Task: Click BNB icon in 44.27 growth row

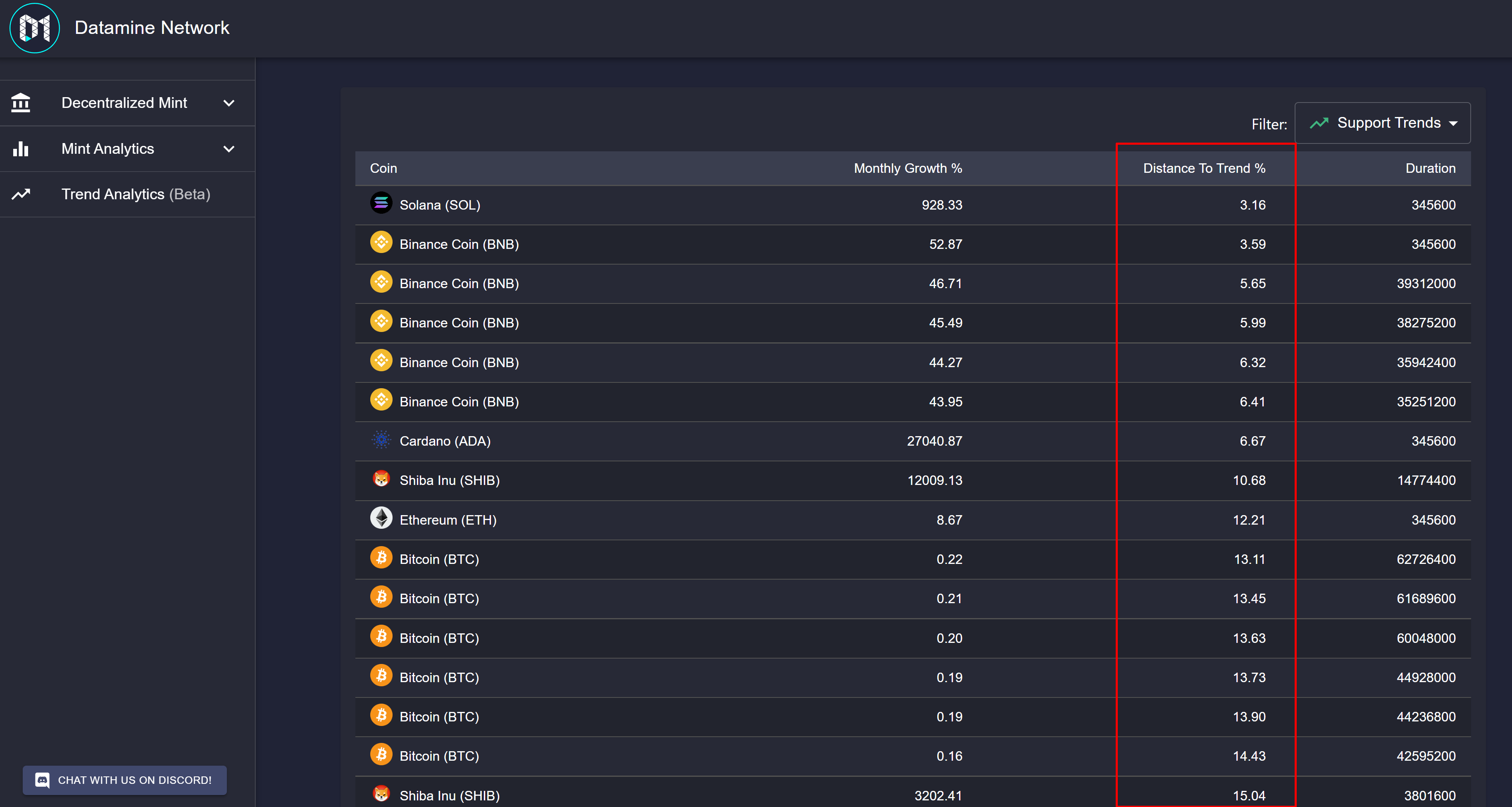Action: pyautogui.click(x=381, y=361)
